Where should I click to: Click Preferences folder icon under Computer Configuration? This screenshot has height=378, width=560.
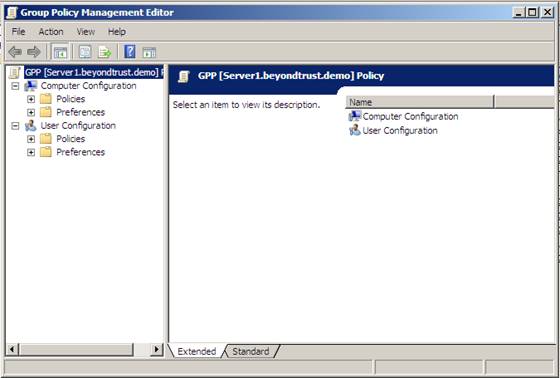pos(46,112)
